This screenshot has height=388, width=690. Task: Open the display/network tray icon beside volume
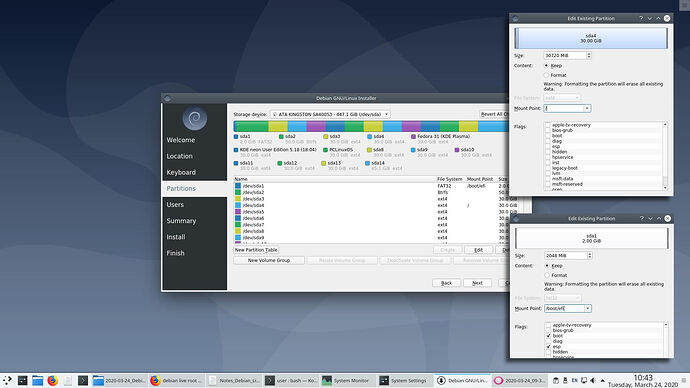[x=584, y=381]
